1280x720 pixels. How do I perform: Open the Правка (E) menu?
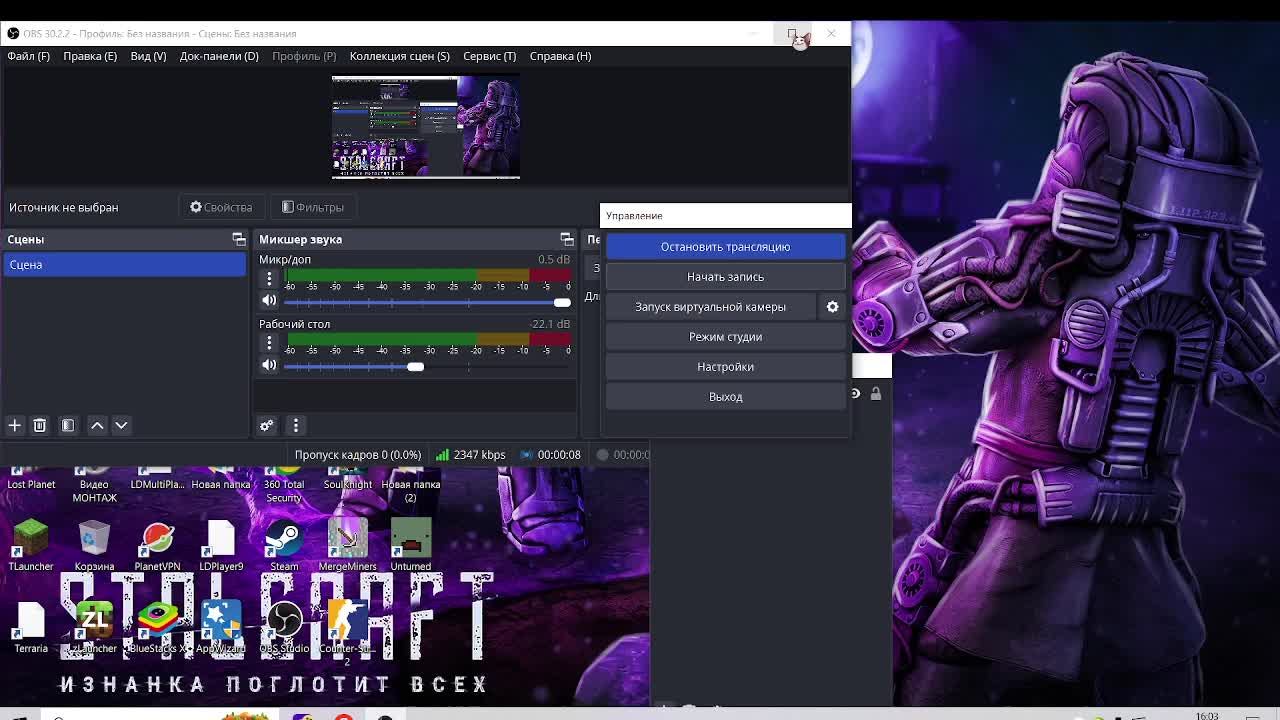click(x=90, y=56)
